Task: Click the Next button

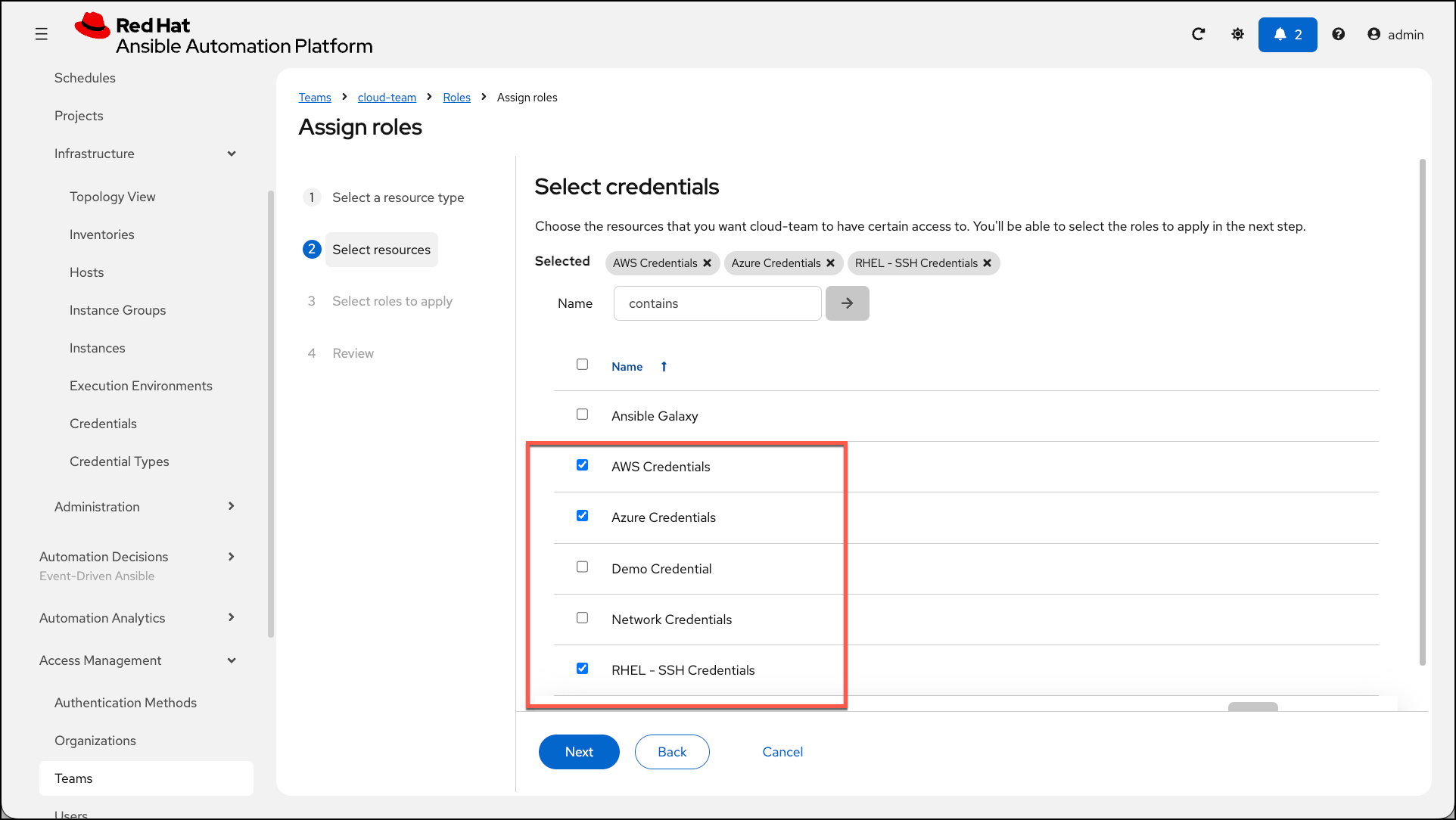Action: (579, 752)
